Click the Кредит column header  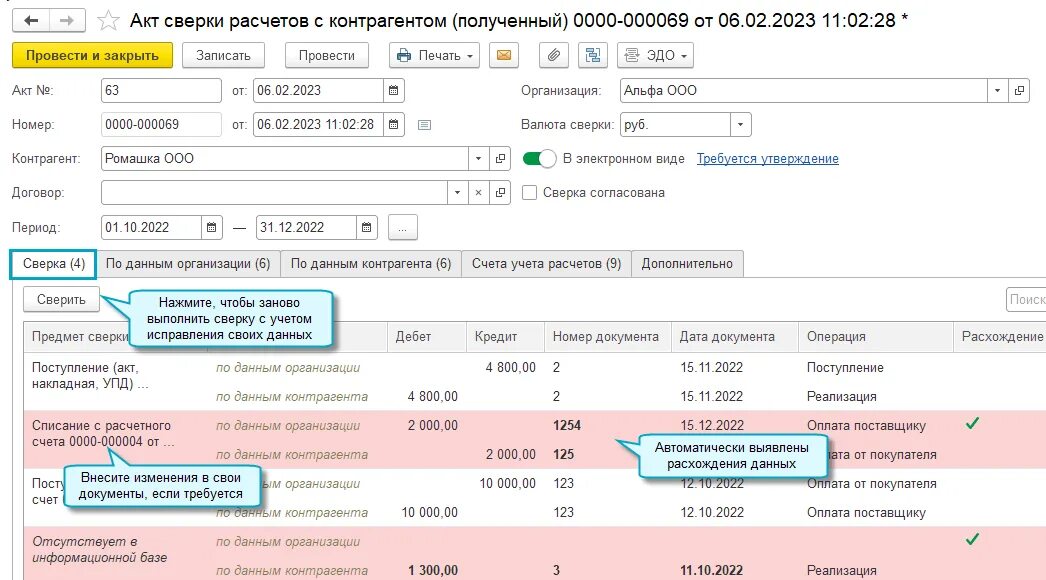(505, 336)
